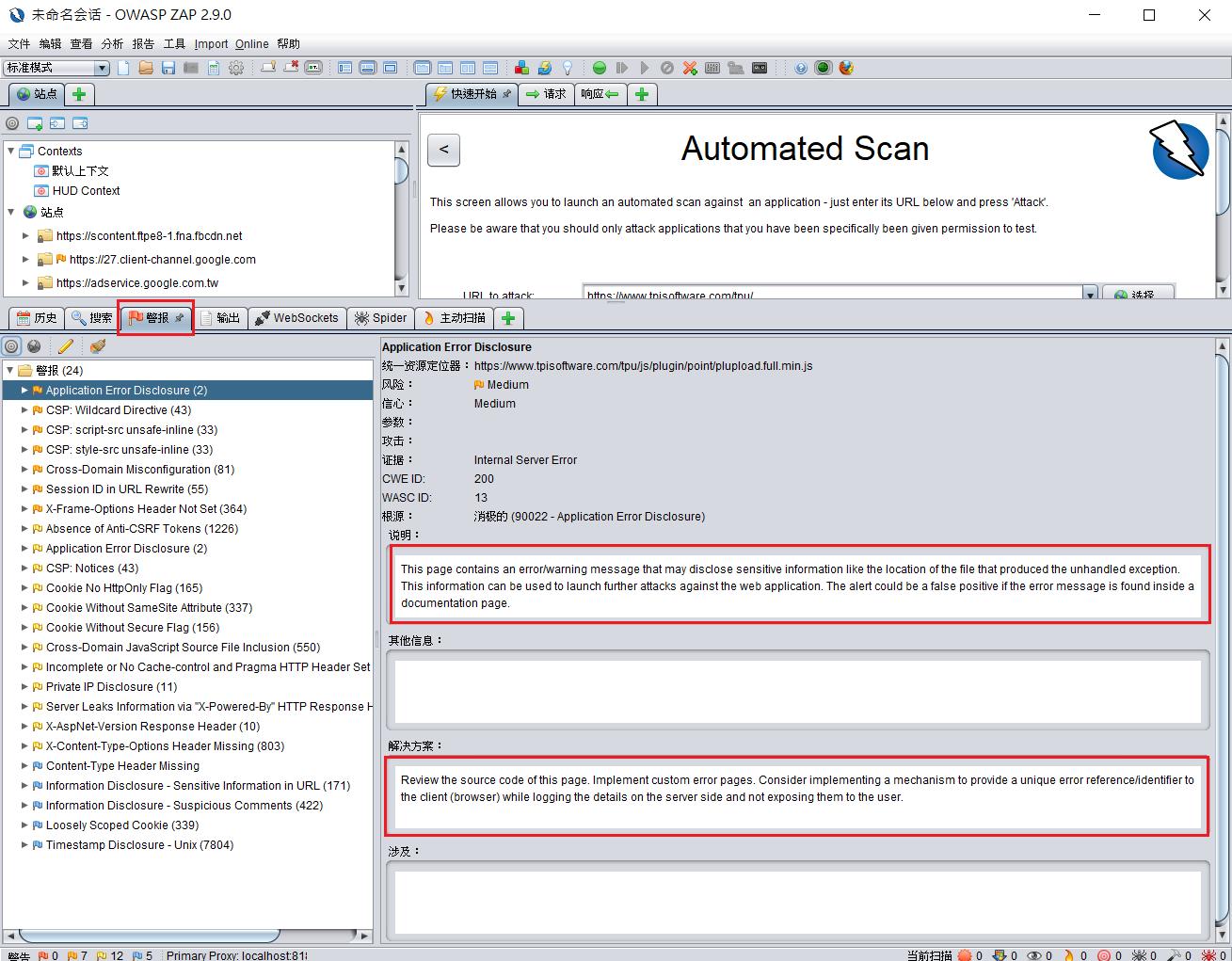Click the session properties document icon

click(x=214, y=68)
